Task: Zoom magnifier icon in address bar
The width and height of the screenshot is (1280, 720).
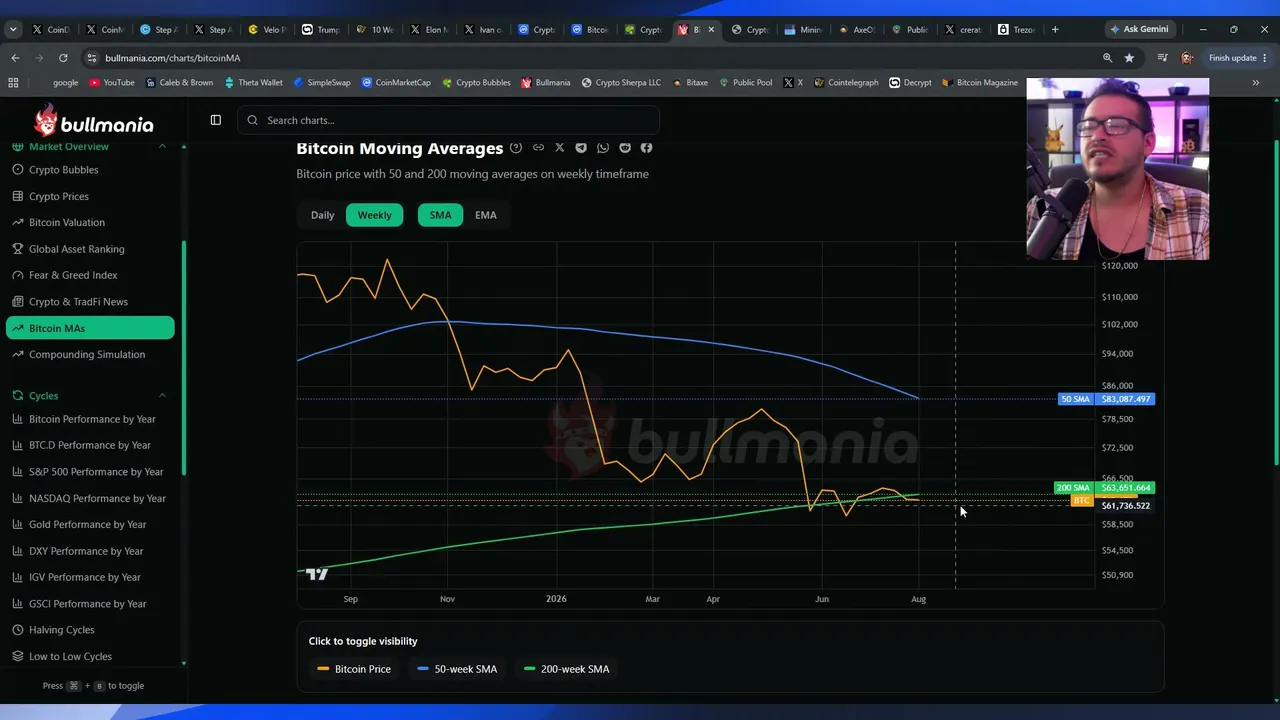Action: 1107,58
